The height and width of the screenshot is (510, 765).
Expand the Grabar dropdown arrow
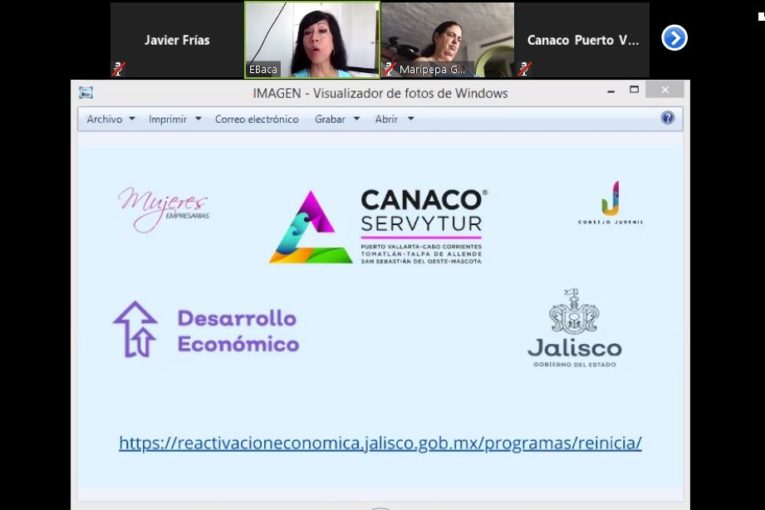point(357,119)
